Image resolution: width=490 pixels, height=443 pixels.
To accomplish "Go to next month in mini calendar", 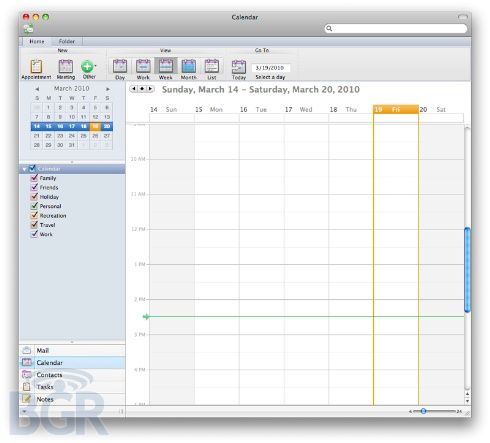I will 108,89.
